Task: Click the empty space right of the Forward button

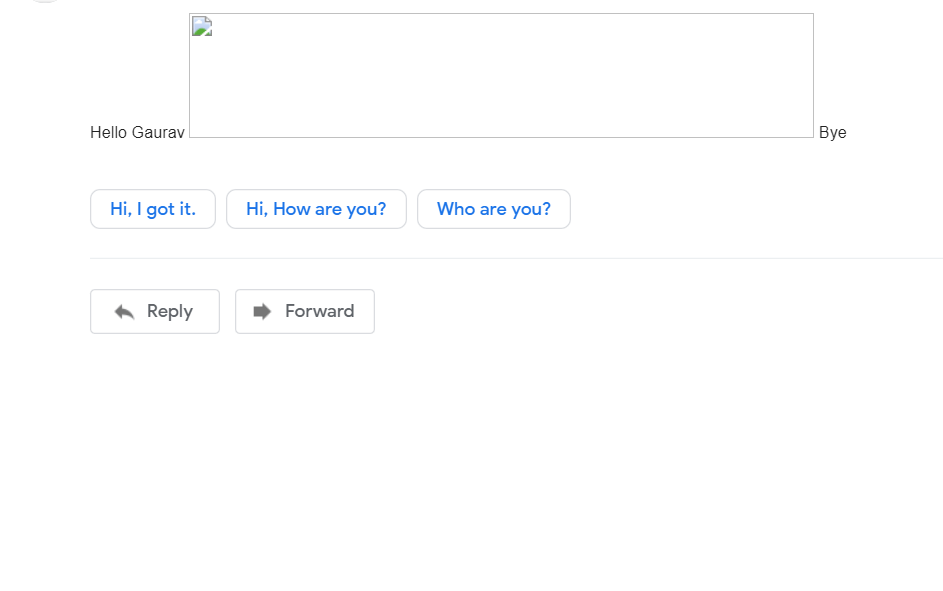Action: pos(600,311)
